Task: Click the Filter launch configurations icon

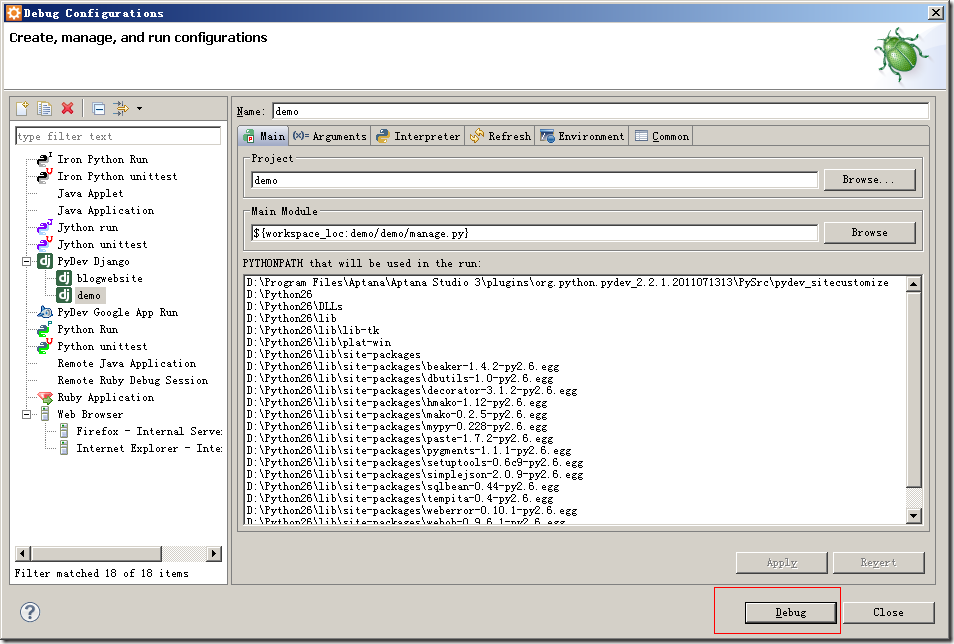Action: (x=120, y=108)
